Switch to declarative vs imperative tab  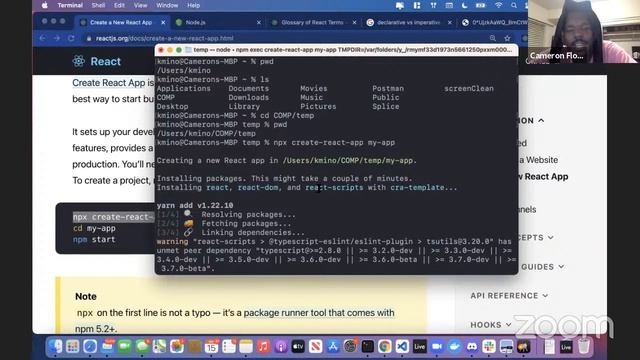coord(408,22)
